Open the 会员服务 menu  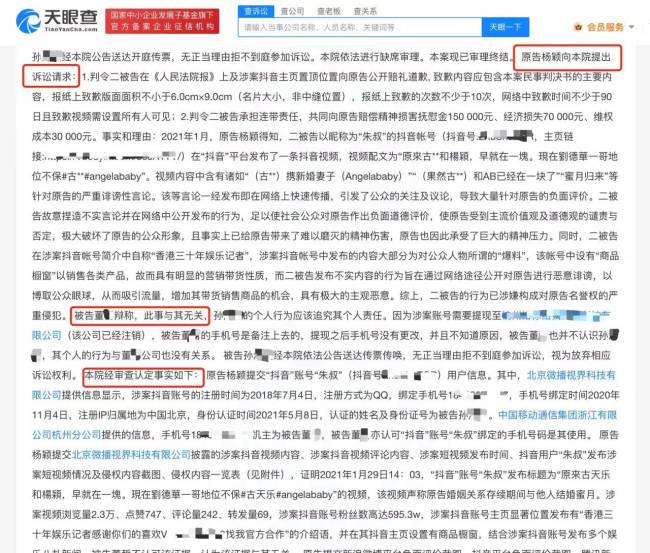[605, 27]
